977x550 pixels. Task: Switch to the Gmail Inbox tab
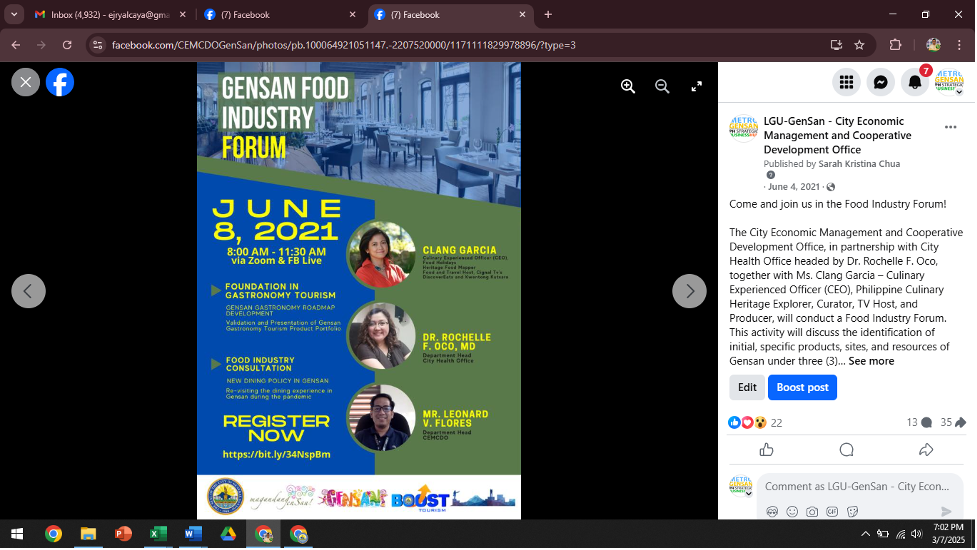tap(100, 15)
